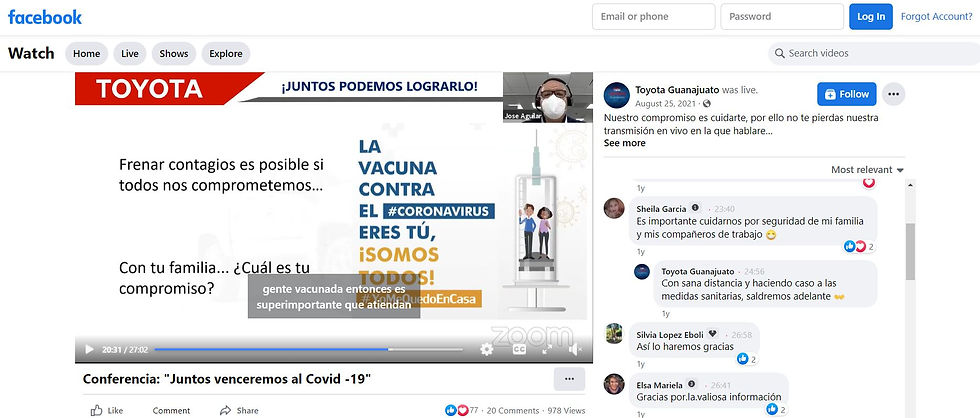Open Toyota Guanajuato reply avatar
The width and height of the screenshot is (980, 418).
click(x=642, y=272)
